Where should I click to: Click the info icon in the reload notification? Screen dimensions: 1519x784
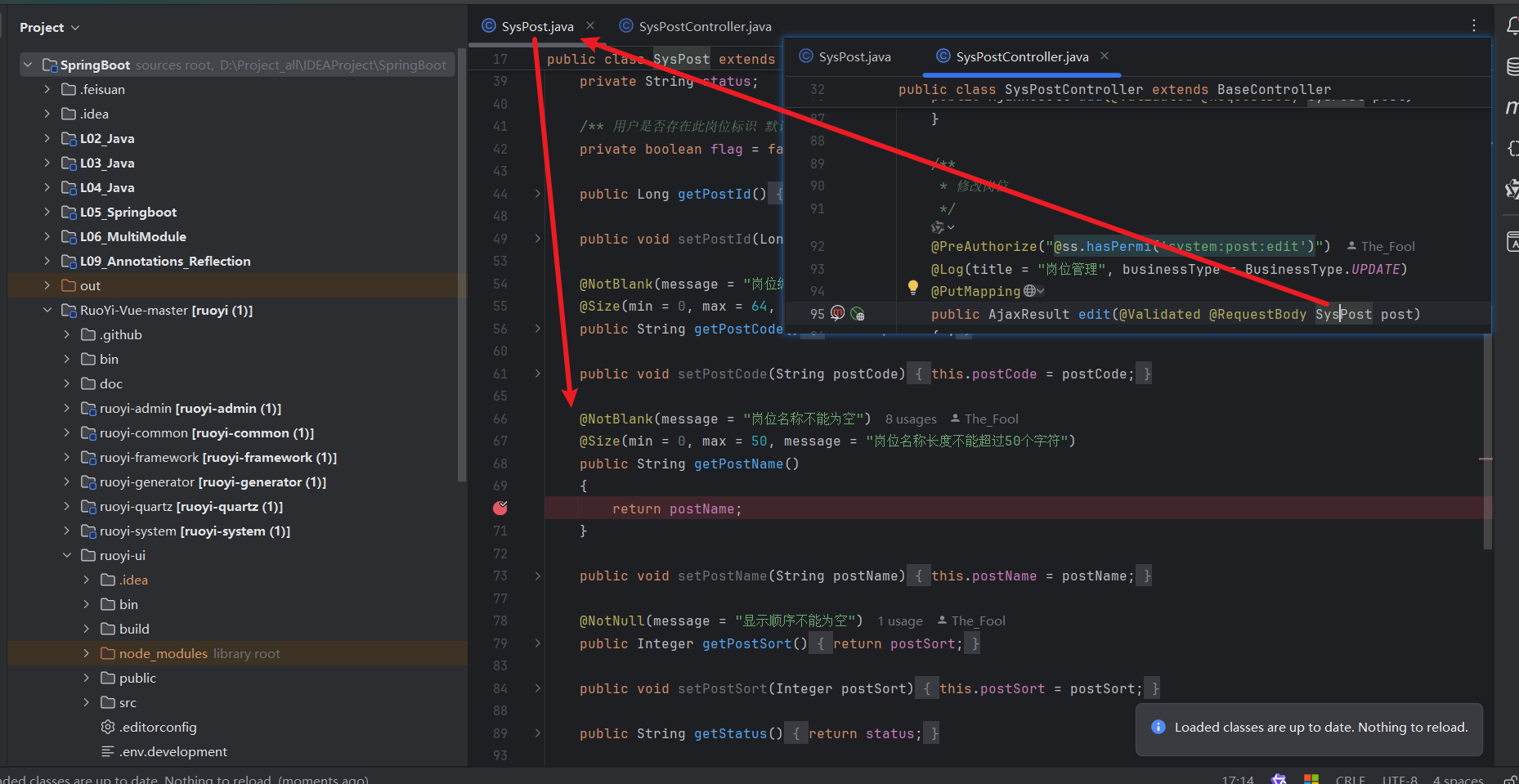(1158, 727)
